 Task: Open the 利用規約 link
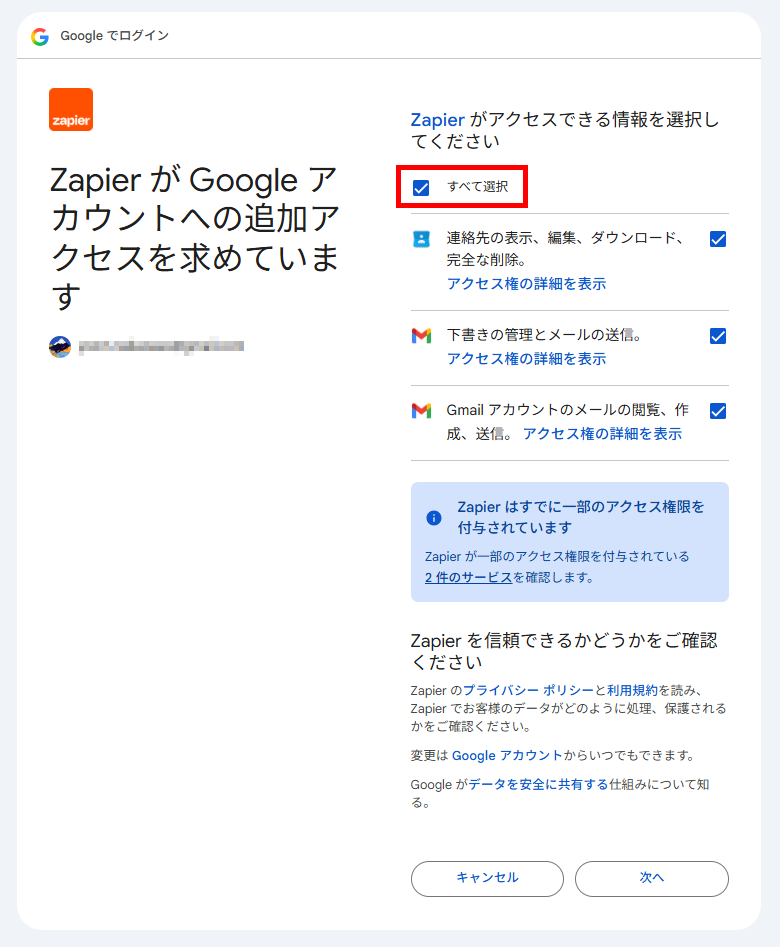633,690
